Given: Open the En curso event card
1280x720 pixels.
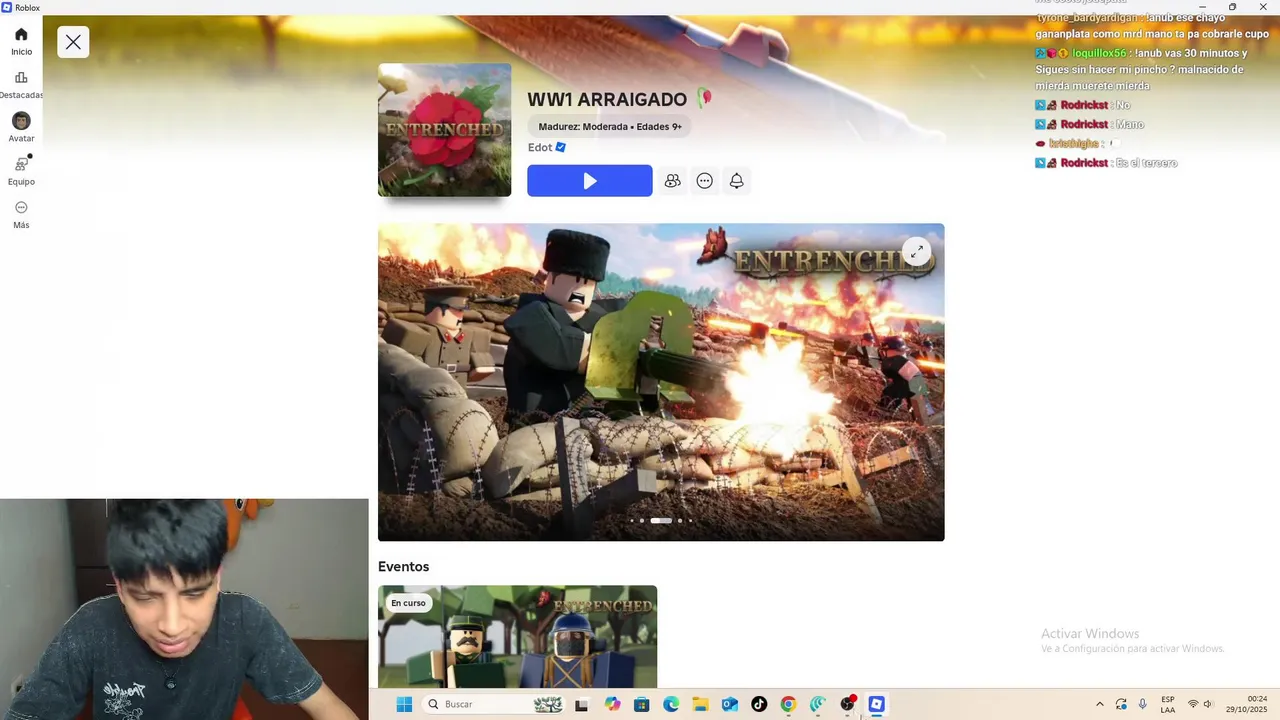Looking at the screenshot, I should pos(517,637).
